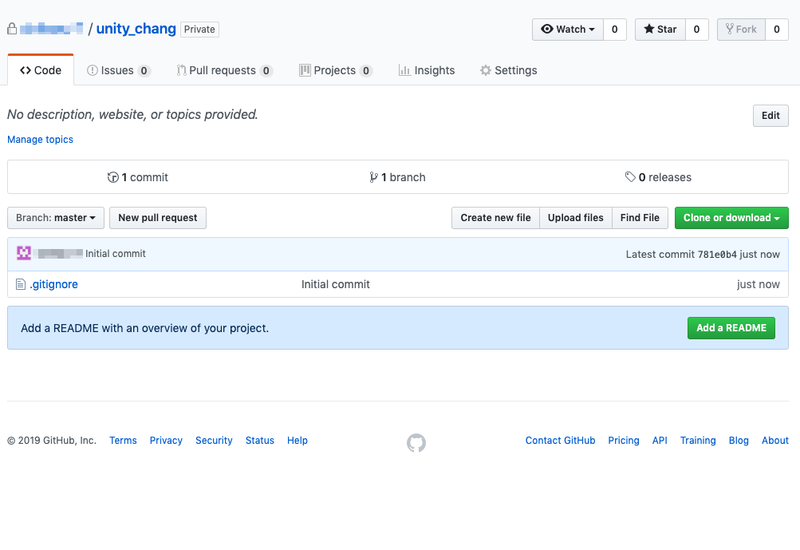The image size is (800, 550).
Task: Click the tag icon next to 0 releases
Action: (630, 177)
